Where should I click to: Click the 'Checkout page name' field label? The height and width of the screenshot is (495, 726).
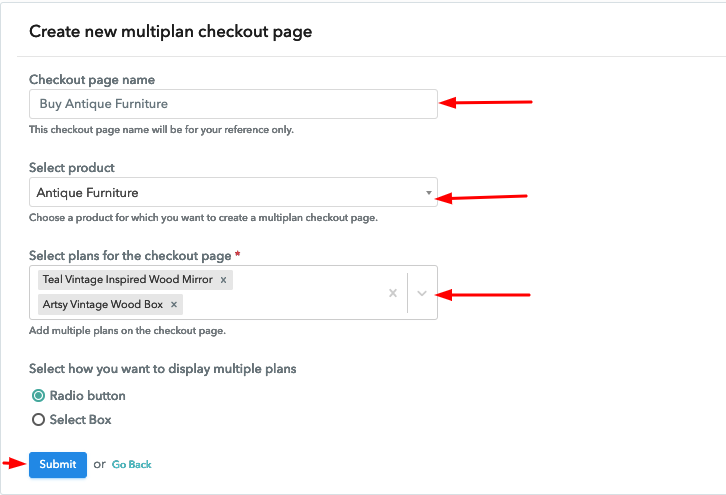(x=92, y=80)
